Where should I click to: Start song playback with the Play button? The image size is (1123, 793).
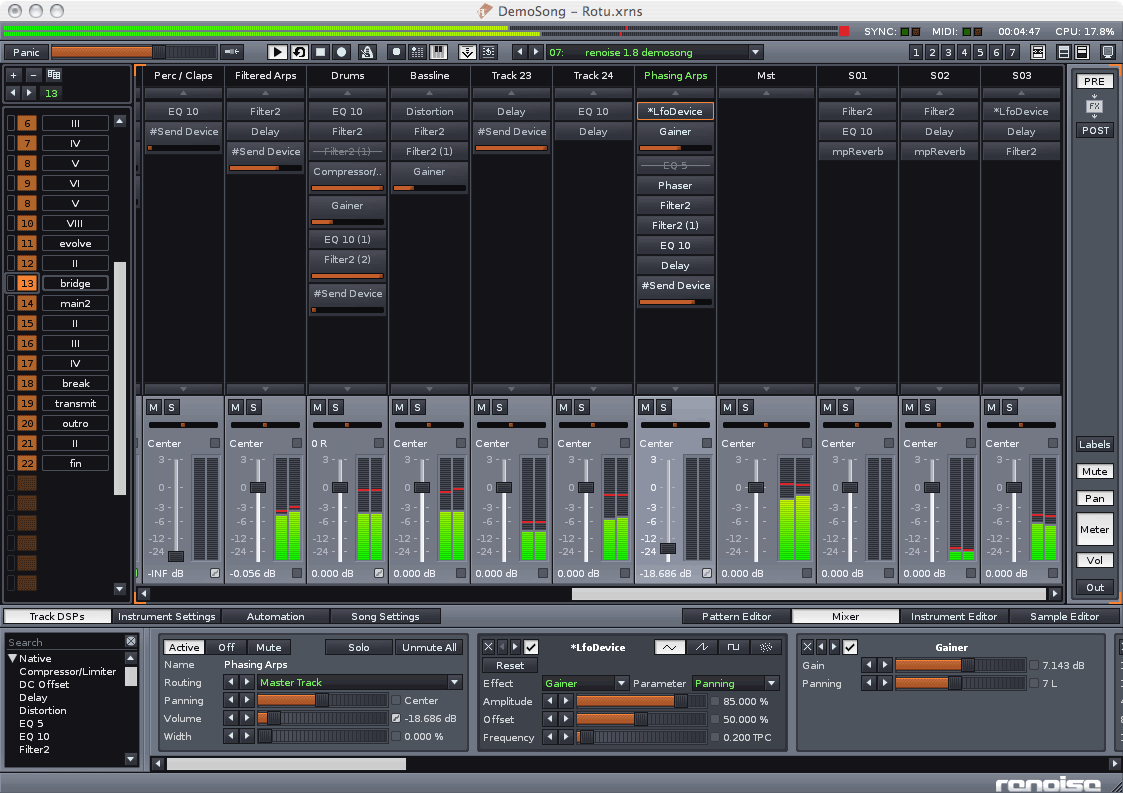276,52
